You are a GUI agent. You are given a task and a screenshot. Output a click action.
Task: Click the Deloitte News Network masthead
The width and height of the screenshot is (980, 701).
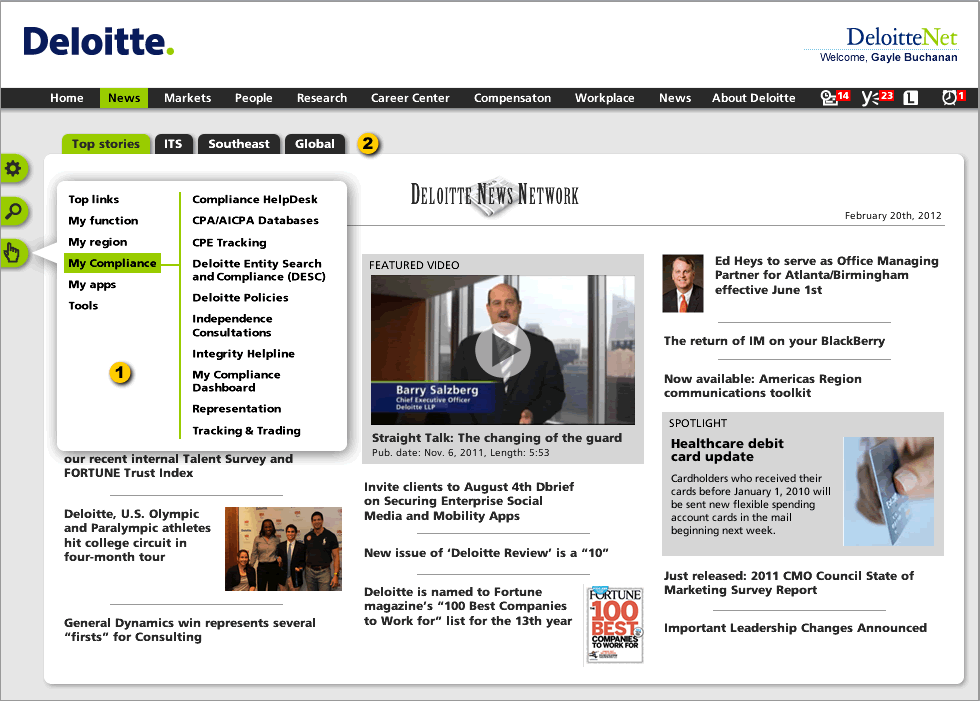coord(494,196)
